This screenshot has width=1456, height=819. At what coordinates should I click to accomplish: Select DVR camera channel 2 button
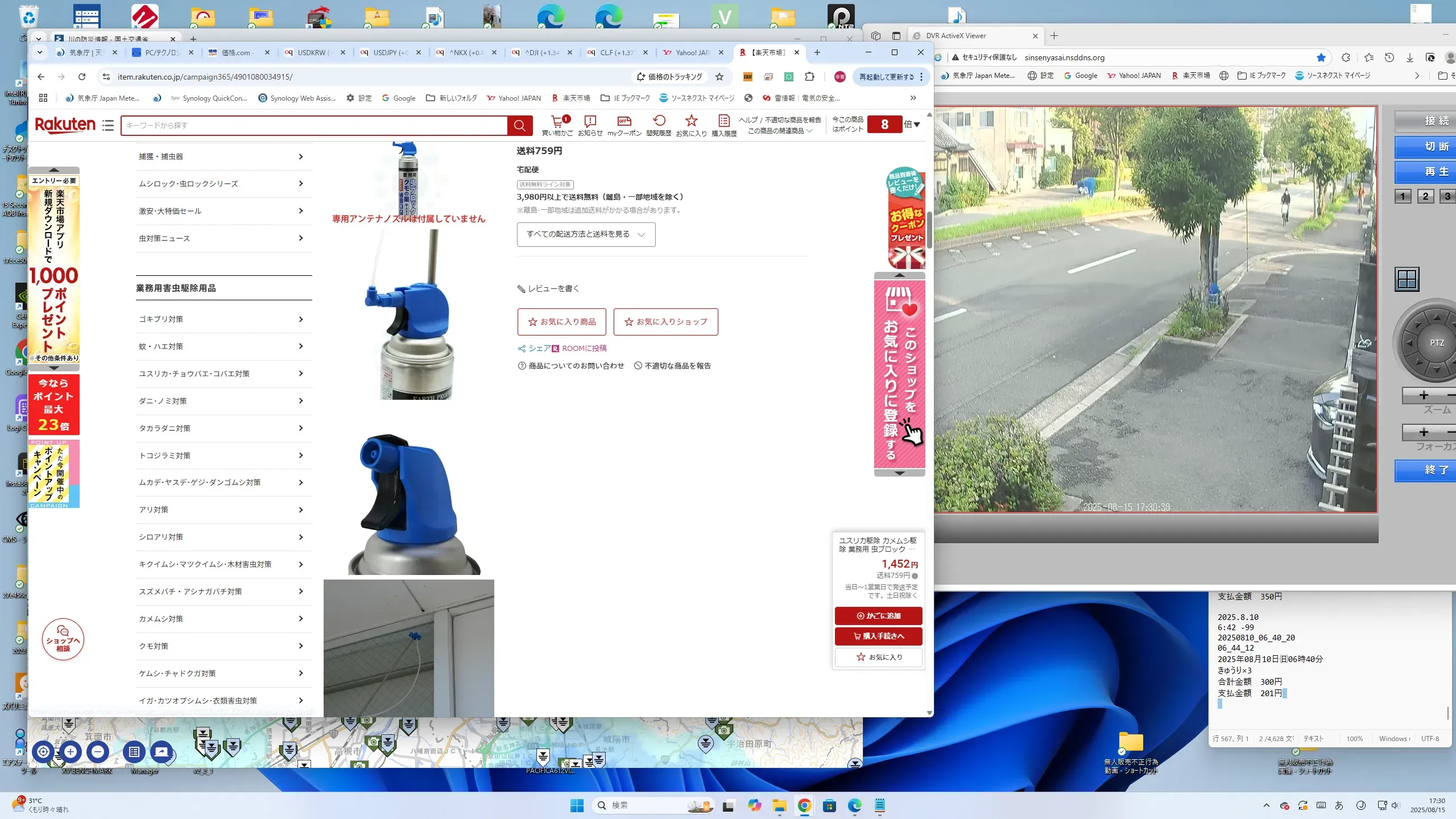click(1425, 197)
